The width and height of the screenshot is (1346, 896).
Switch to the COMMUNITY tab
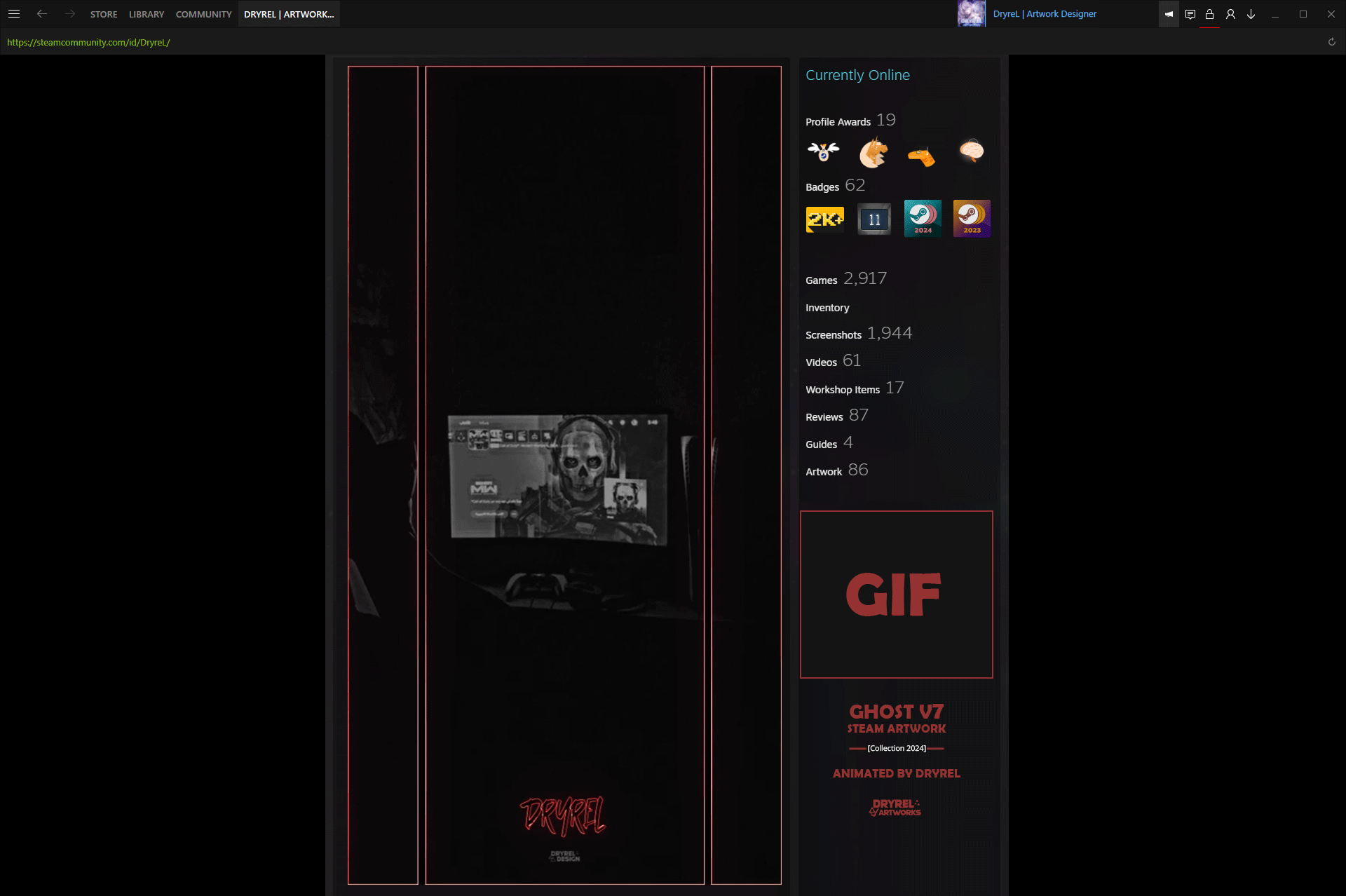(x=203, y=14)
